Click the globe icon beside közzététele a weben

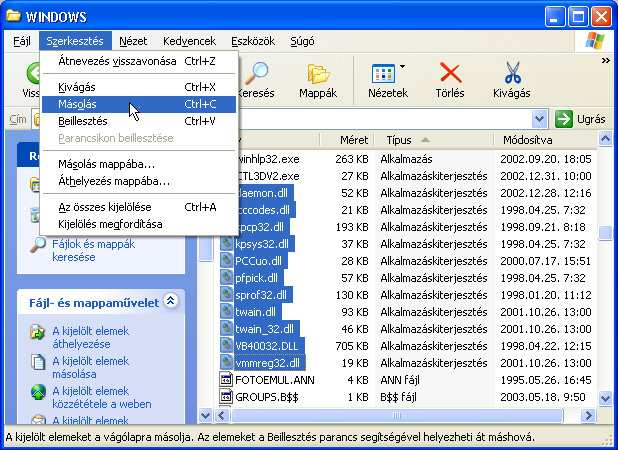click(x=38, y=392)
